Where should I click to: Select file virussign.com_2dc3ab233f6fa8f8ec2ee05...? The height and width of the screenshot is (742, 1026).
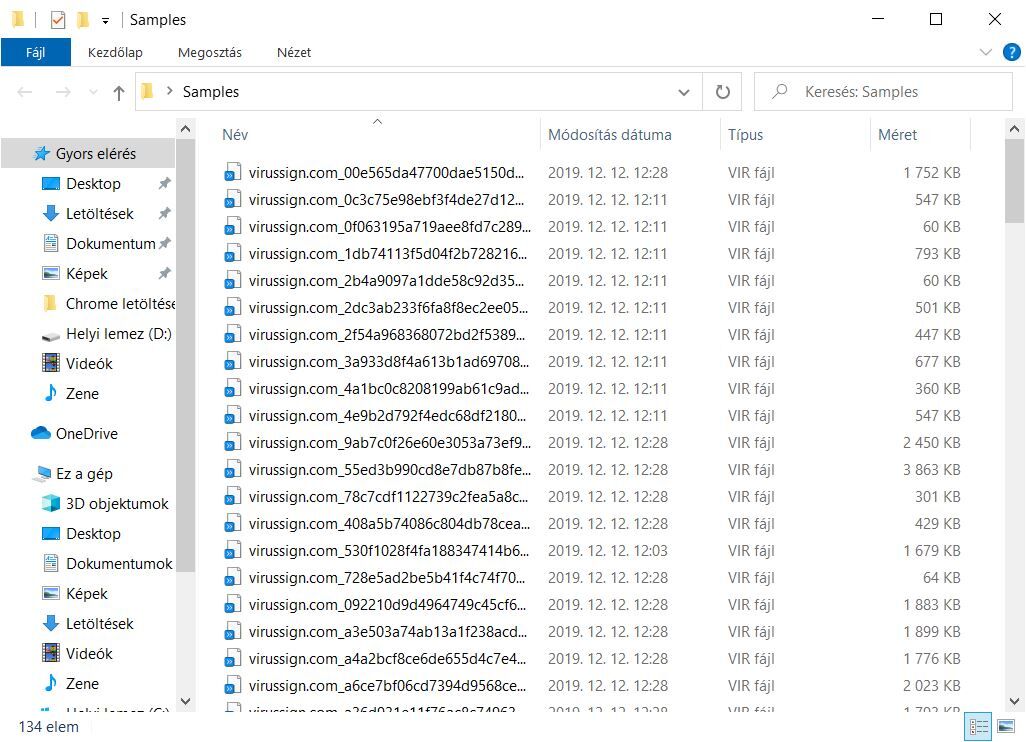click(x=388, y=308)
